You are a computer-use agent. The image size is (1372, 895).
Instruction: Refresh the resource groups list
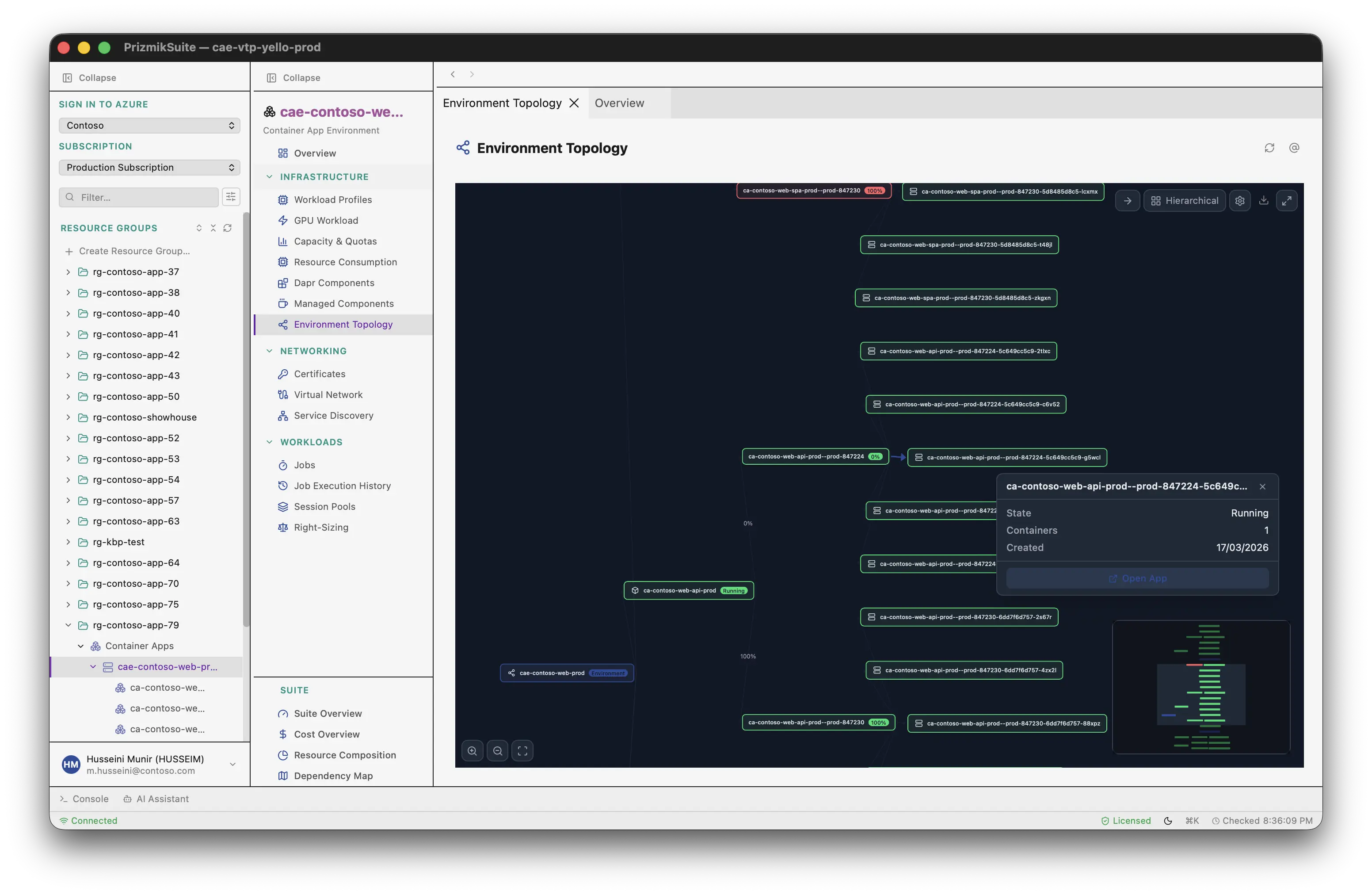pyautogui.click(x=227, y=228)
